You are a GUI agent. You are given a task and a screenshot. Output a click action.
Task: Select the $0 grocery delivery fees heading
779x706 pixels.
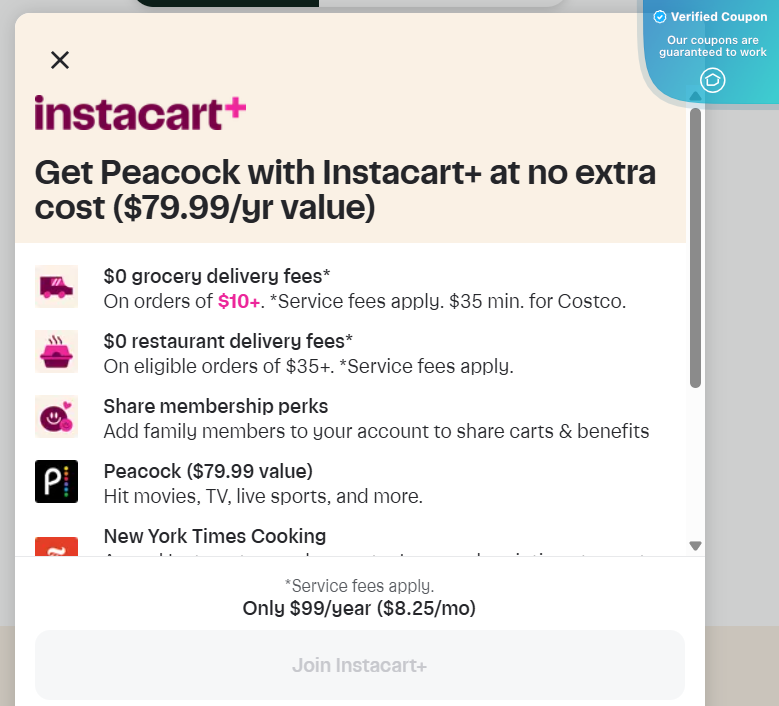coord(217,276)
